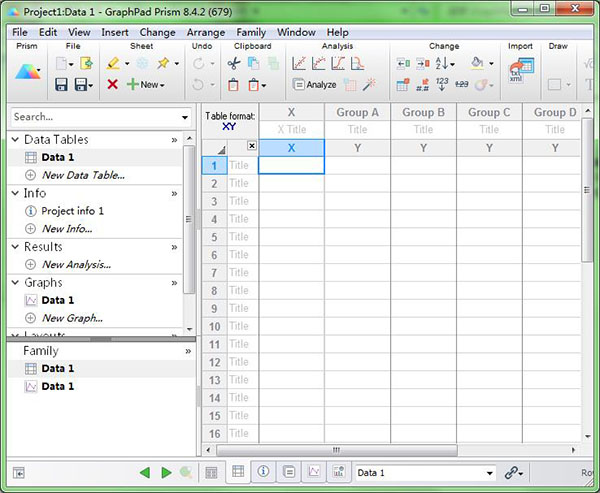Click the pin sheet icon
This screenshot has width=600, height=493.
(x=163, y=63)
